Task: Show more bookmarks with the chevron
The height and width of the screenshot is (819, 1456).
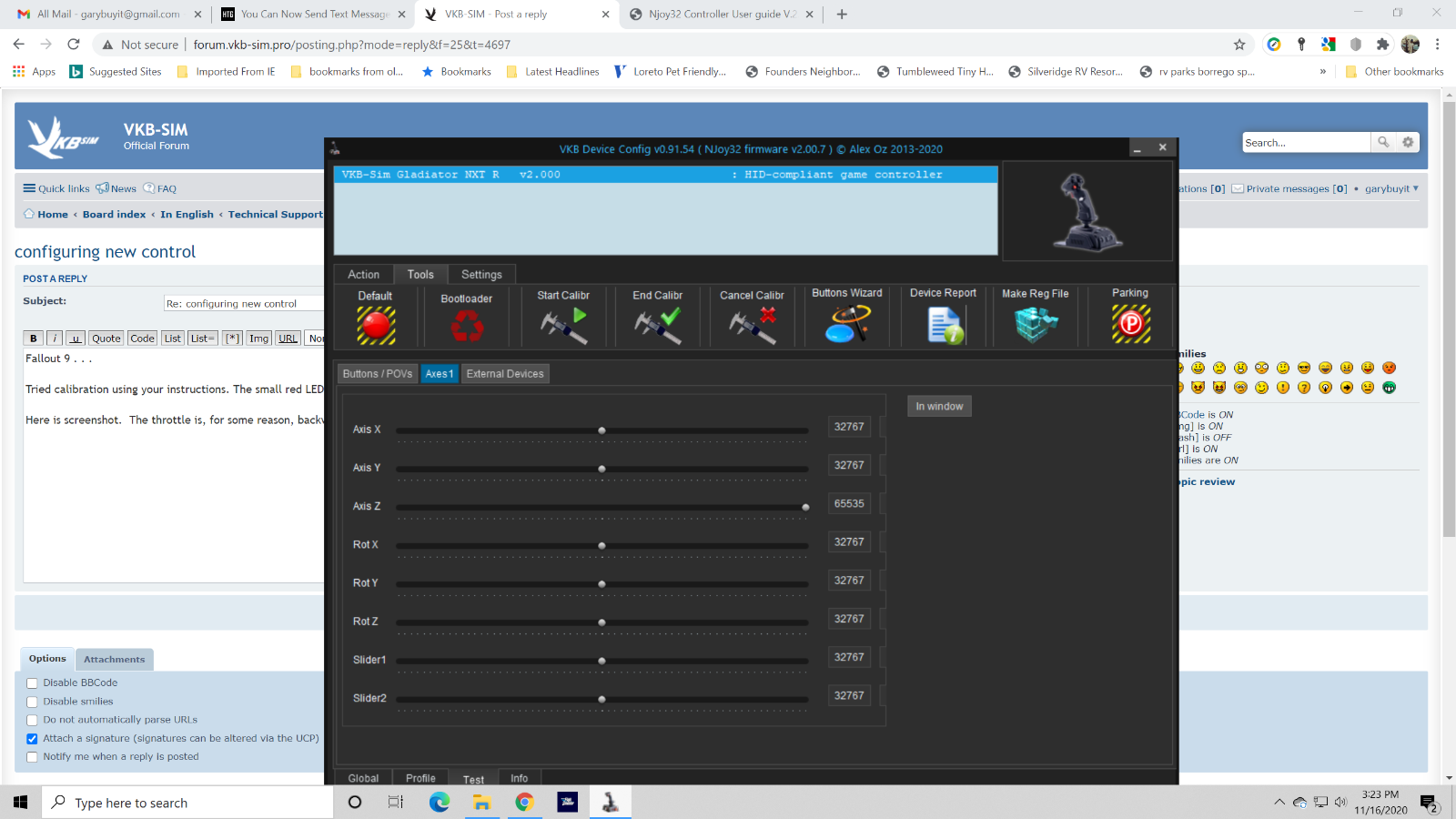Action: (x=1322, y=71)
